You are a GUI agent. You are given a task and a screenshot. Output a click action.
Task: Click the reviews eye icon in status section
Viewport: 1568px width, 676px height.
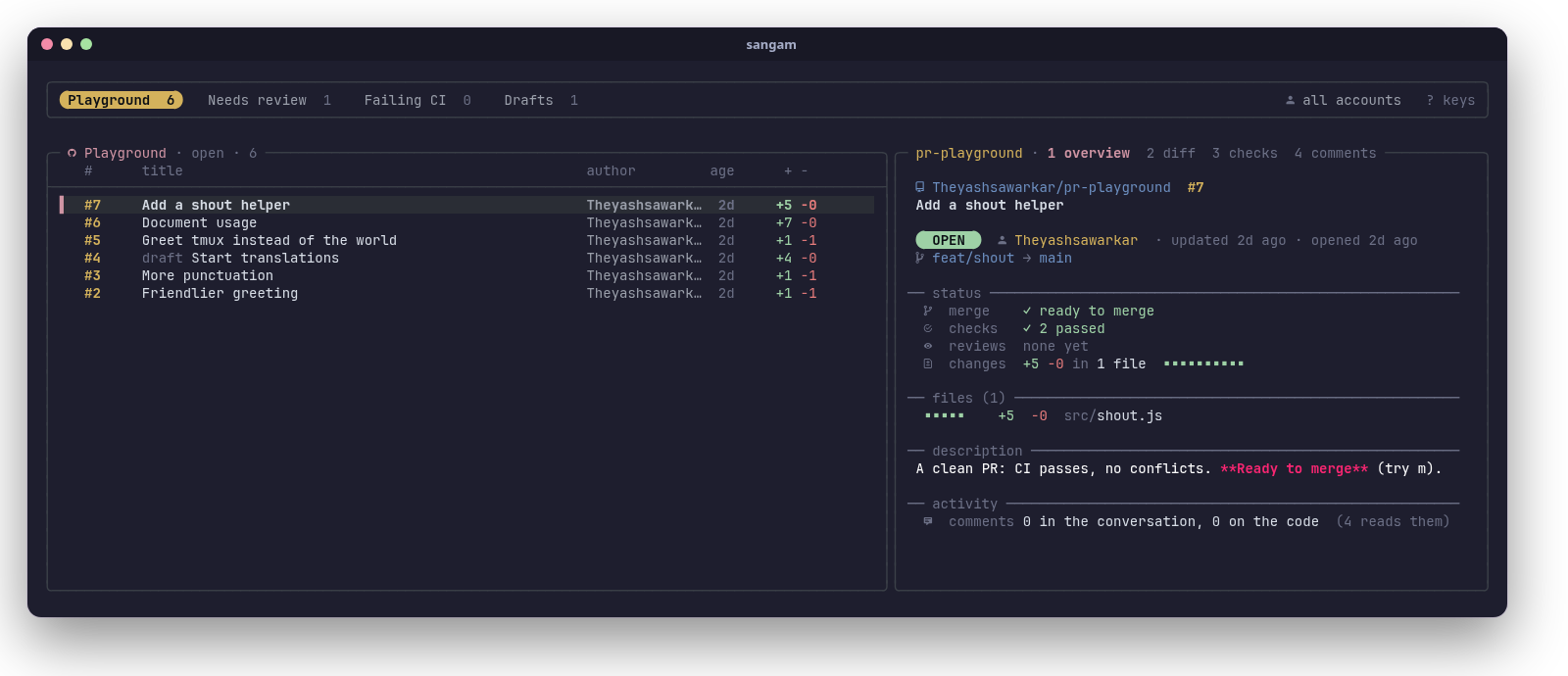[928, 346]
